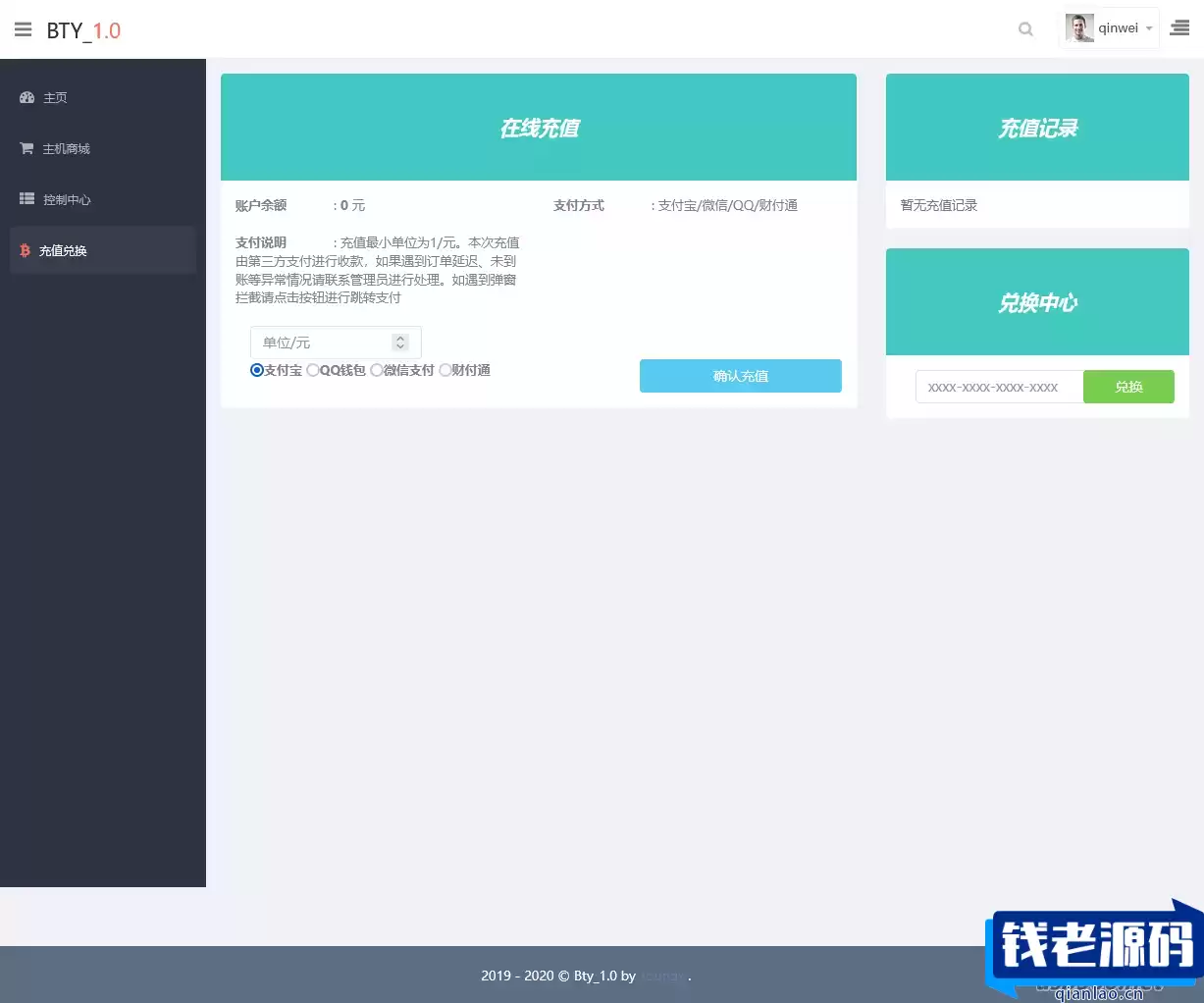Select the 充值兑换 menu item
Screen dimensions: 1204x1003
(103, 250)
